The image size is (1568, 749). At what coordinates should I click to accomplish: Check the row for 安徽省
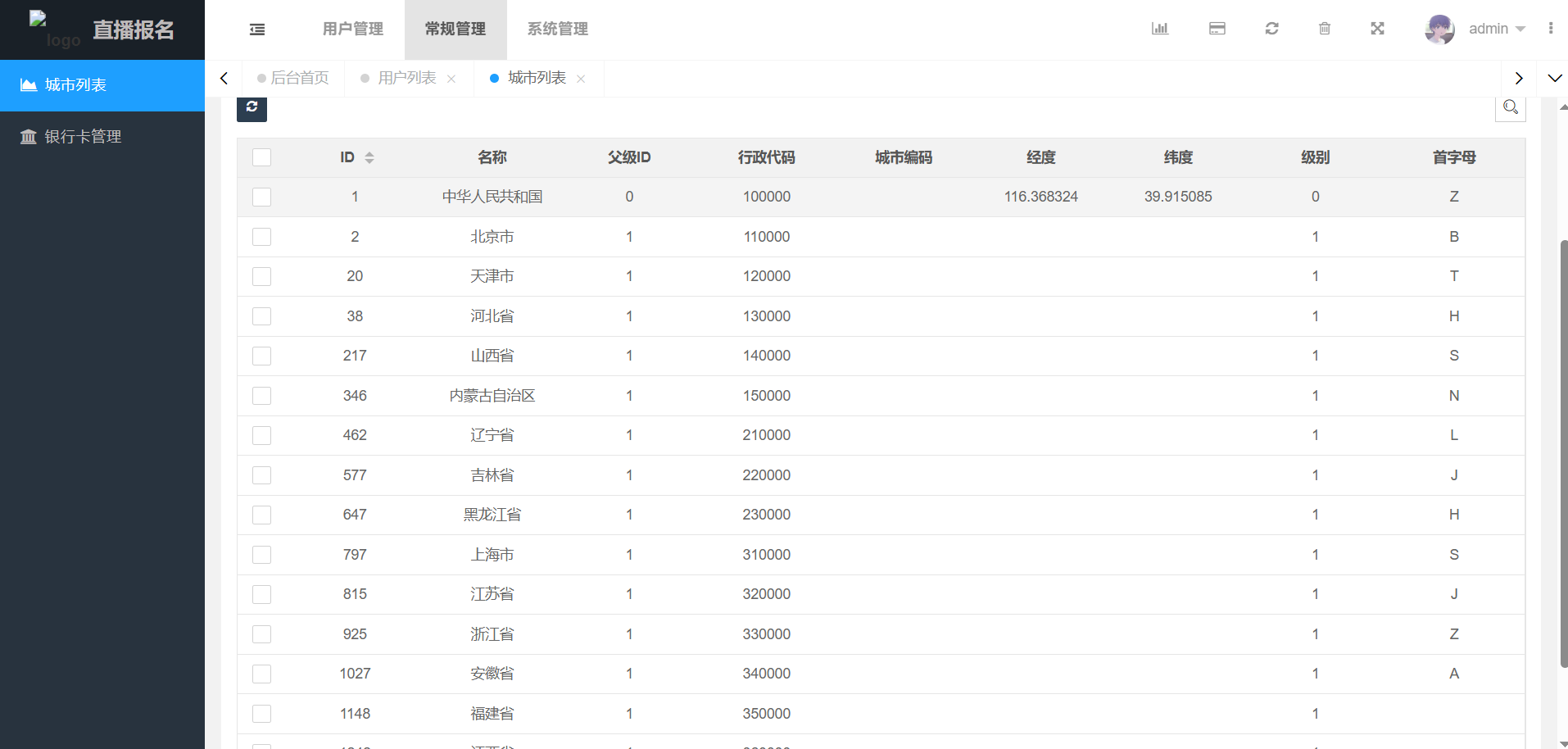262,674
